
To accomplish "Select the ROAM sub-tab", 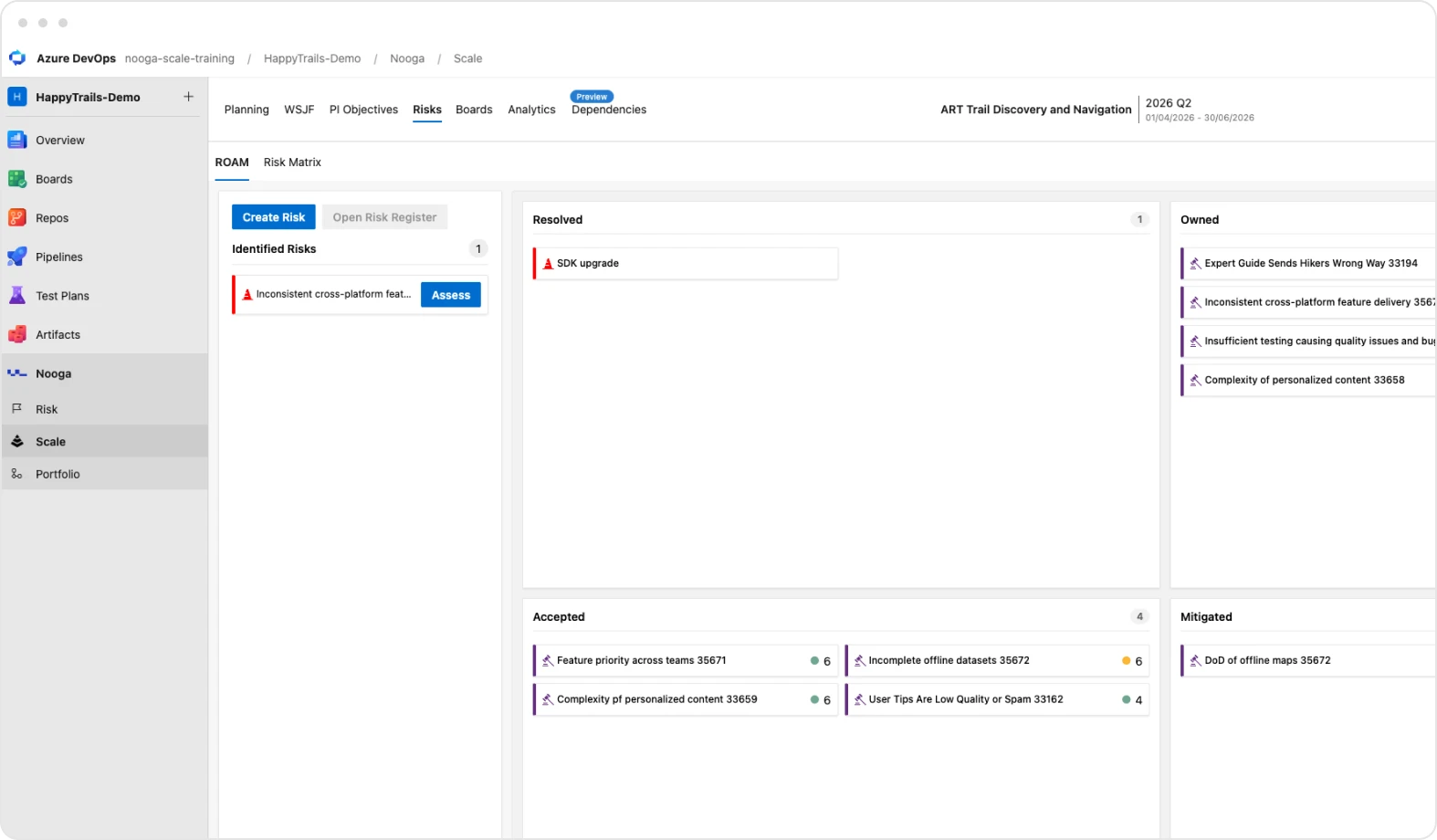I will (x=232, y=163).
